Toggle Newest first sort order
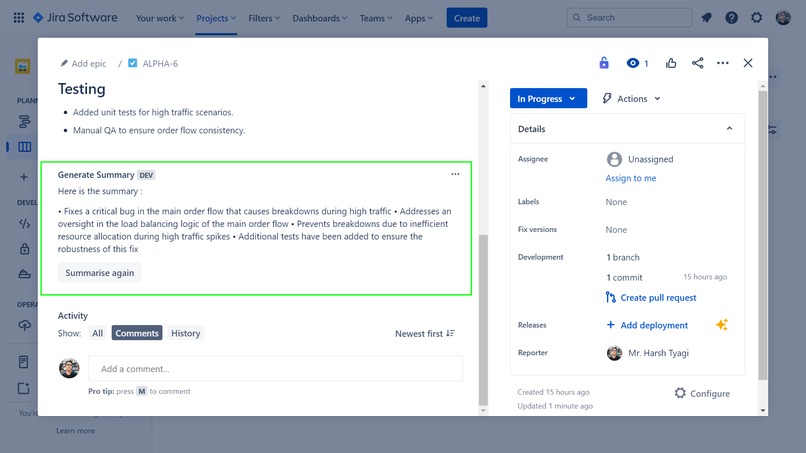Viewport: 806px width, 453px height. (x=425, y=334)
